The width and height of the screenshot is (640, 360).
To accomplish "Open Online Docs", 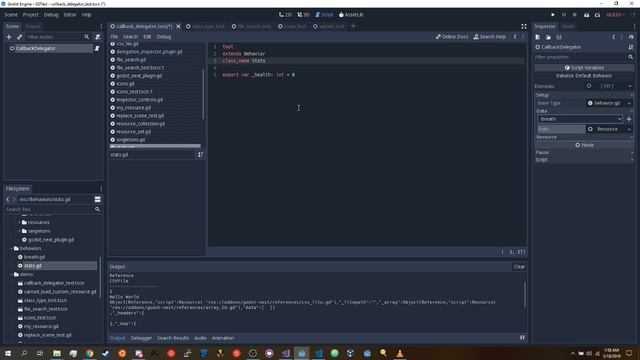I will [x=452, y=37].
